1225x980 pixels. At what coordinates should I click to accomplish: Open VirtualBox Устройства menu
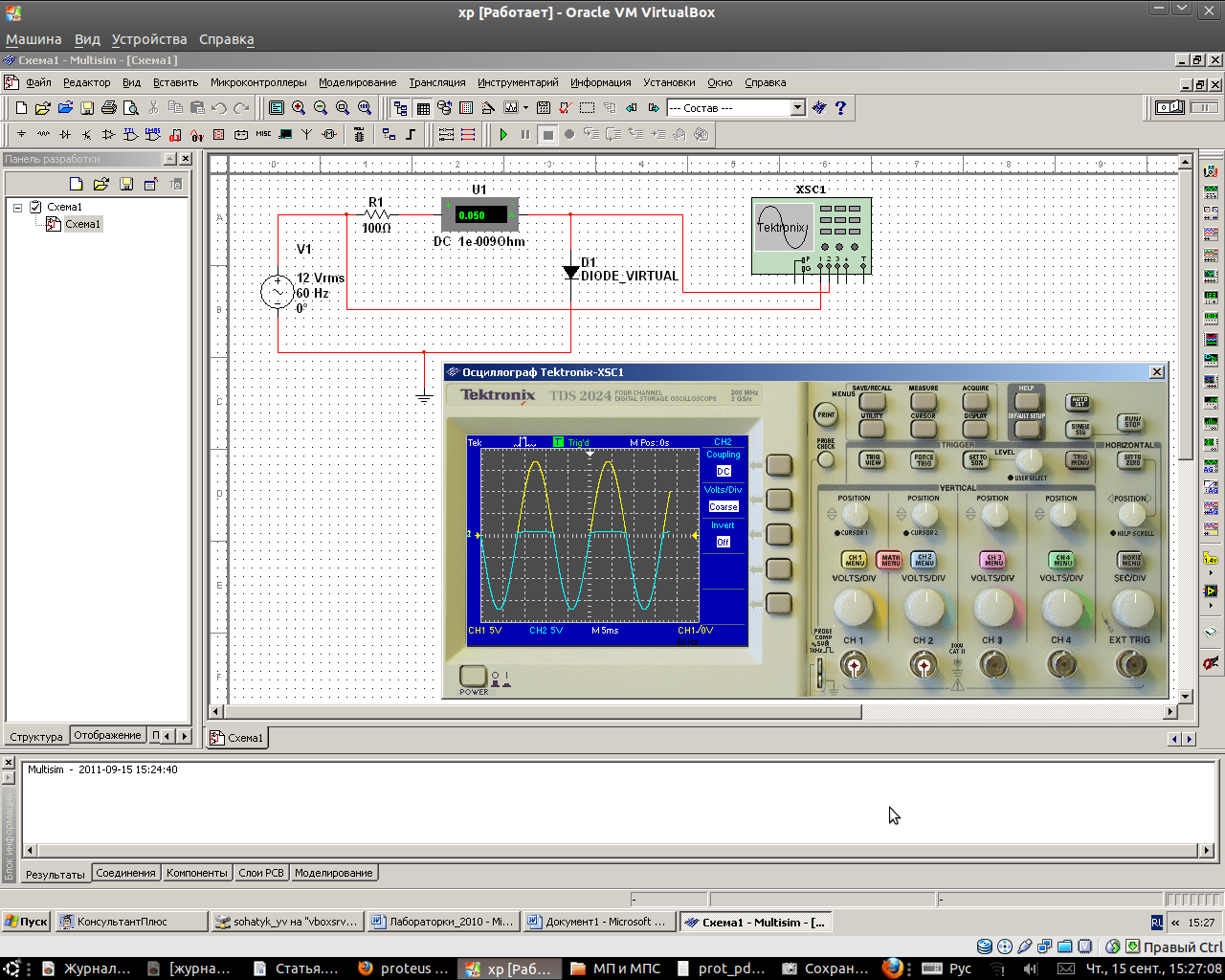149,39
